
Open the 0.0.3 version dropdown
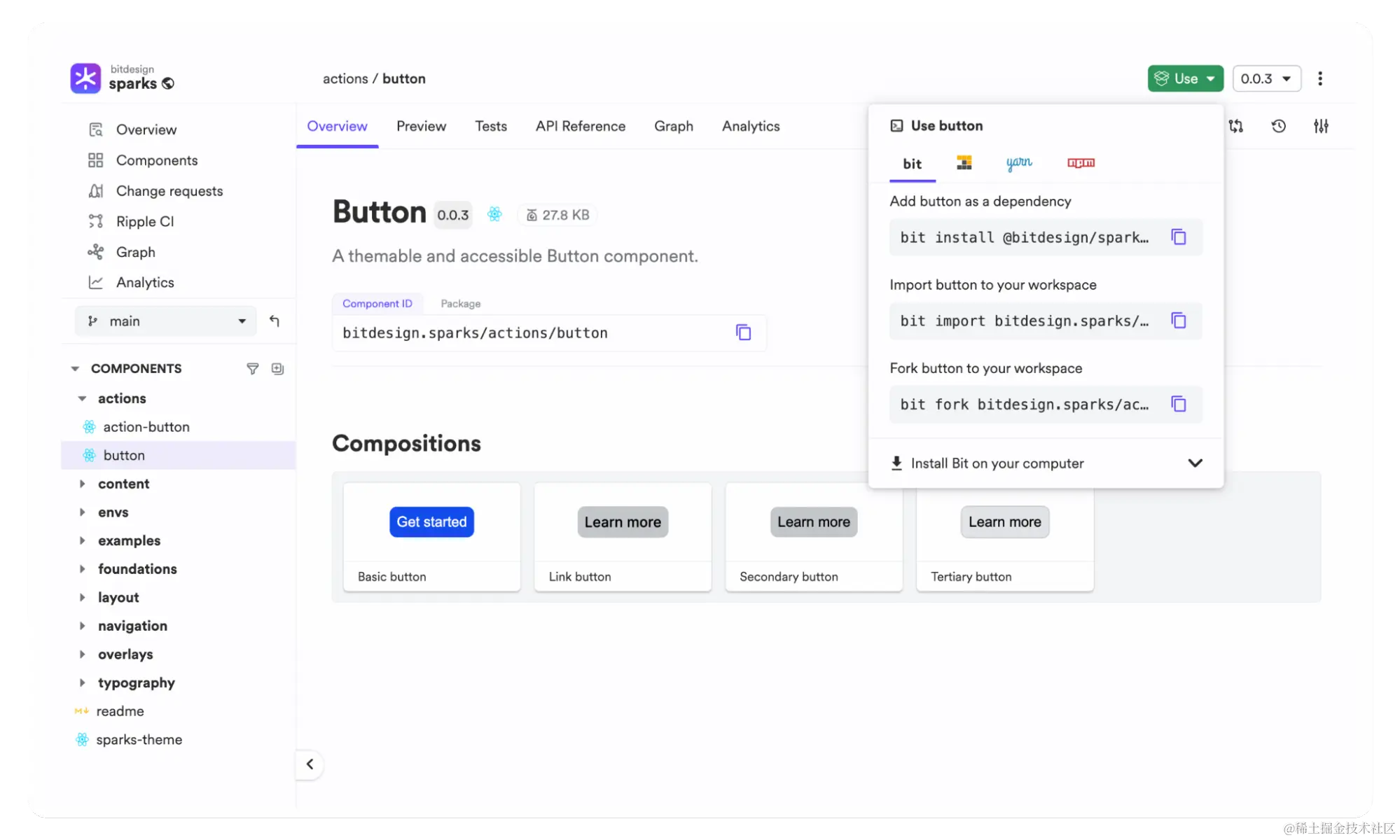tap(1266, 78)
